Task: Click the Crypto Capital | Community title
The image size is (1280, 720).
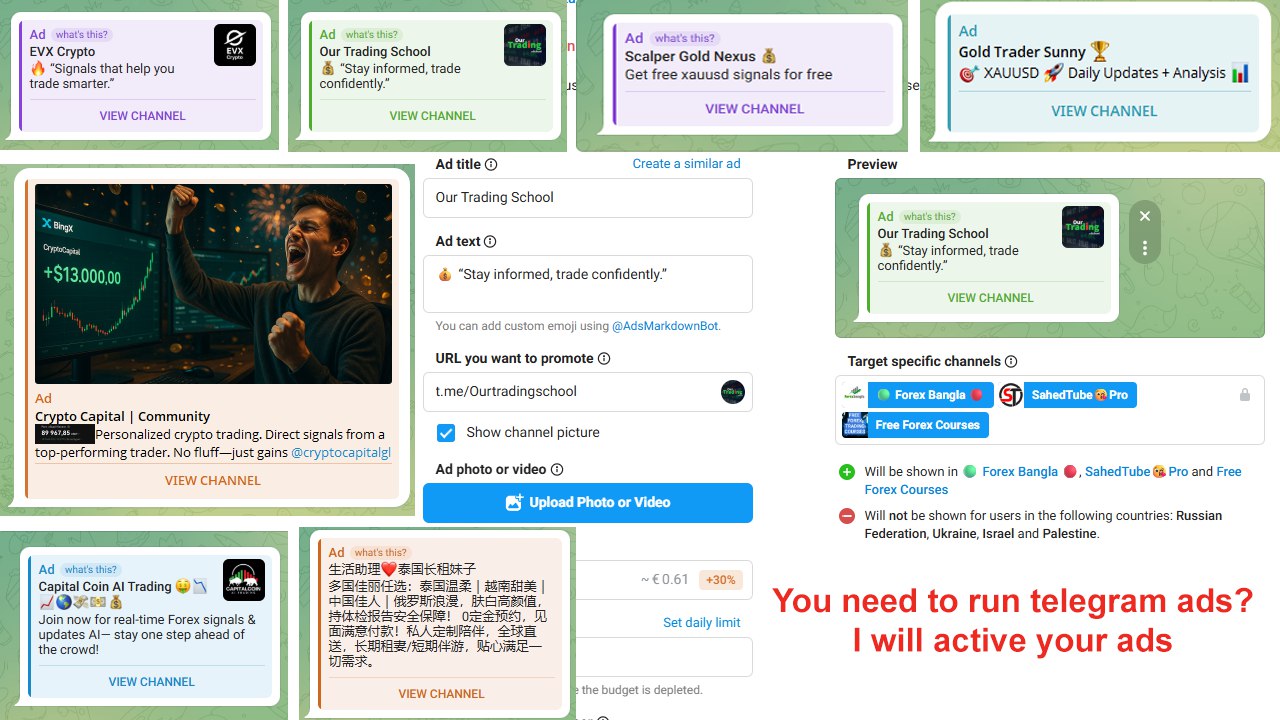Action: coord(123,417)
